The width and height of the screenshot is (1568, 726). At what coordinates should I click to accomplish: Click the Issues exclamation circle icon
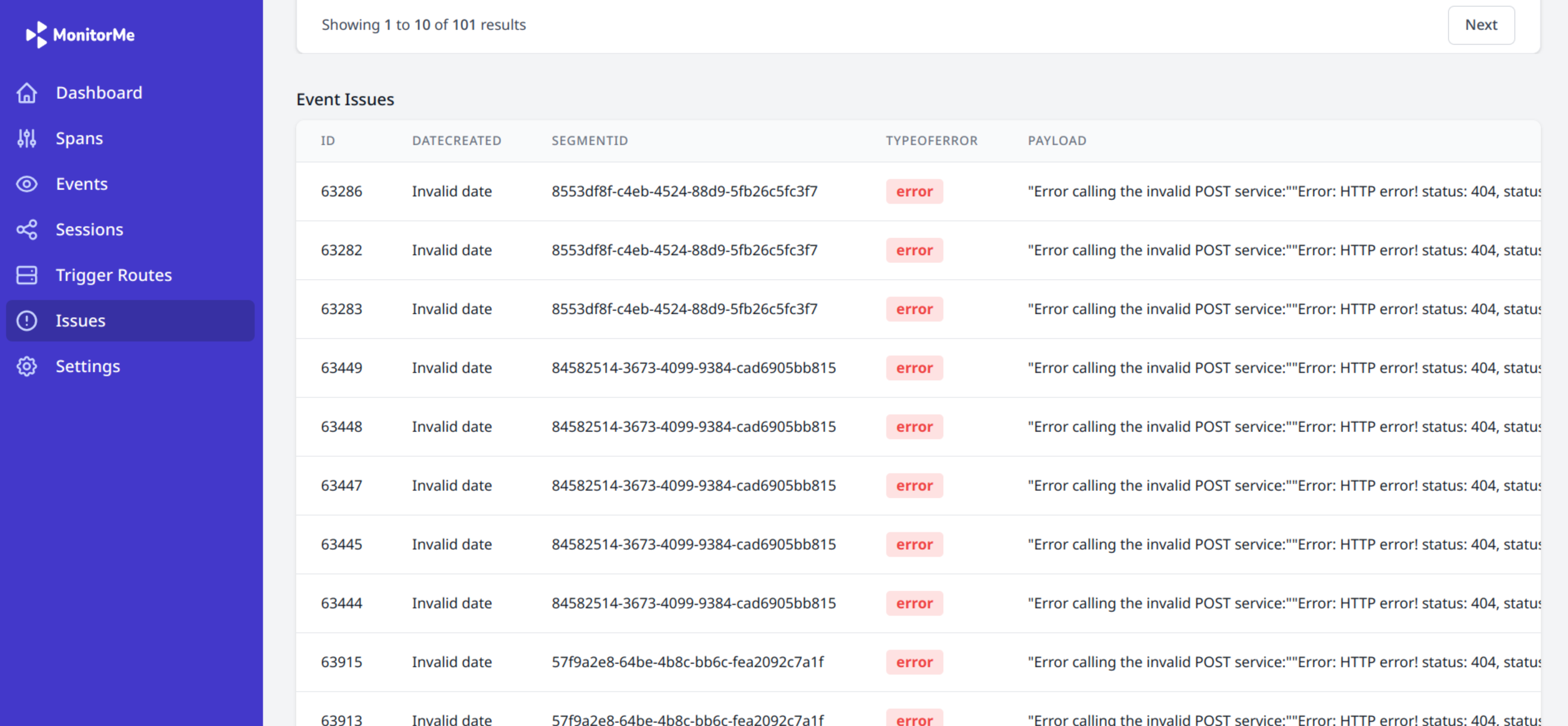tap(27, 320)
